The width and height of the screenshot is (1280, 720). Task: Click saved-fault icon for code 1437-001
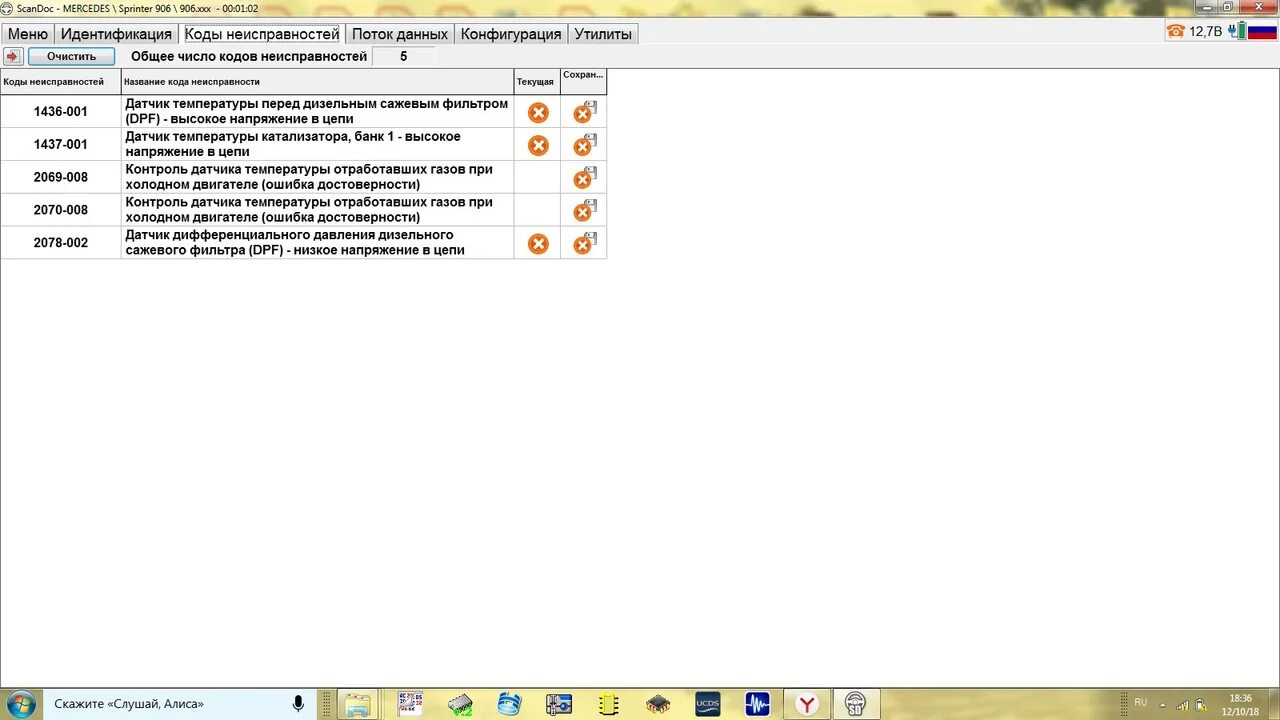pos(584,145)
